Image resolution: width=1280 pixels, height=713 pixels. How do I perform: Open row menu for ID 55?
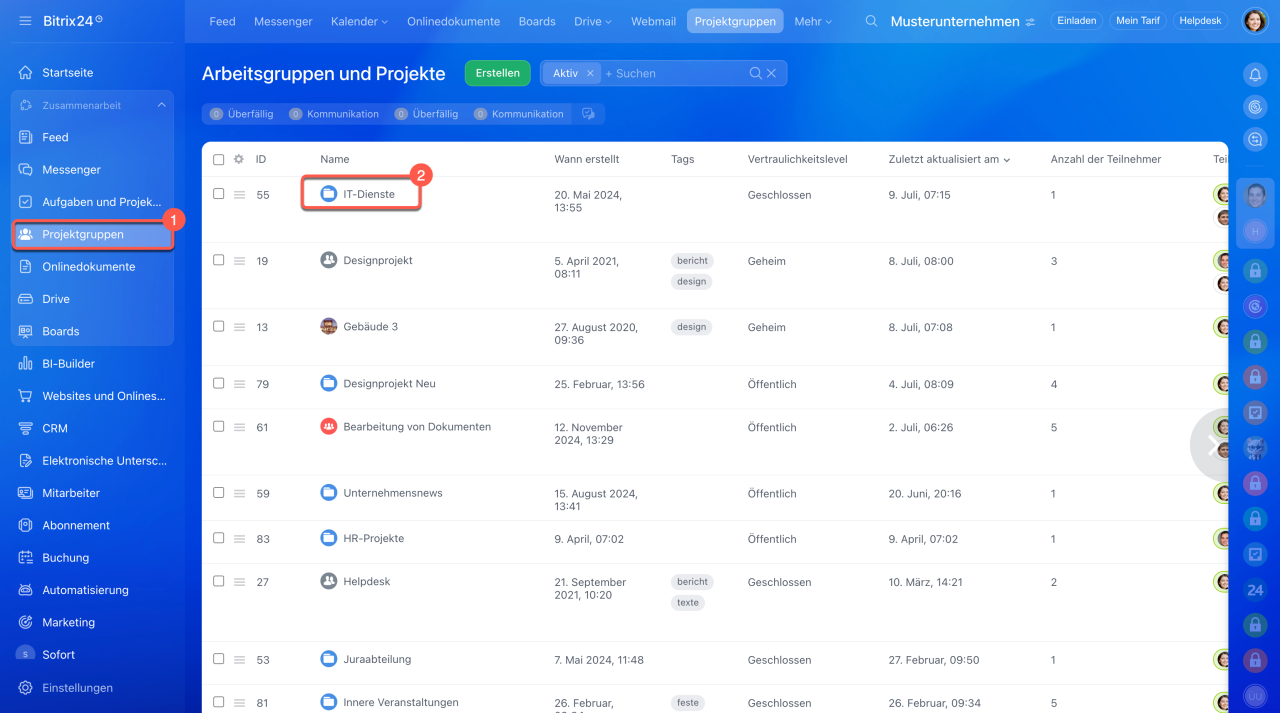coord(240,195)
